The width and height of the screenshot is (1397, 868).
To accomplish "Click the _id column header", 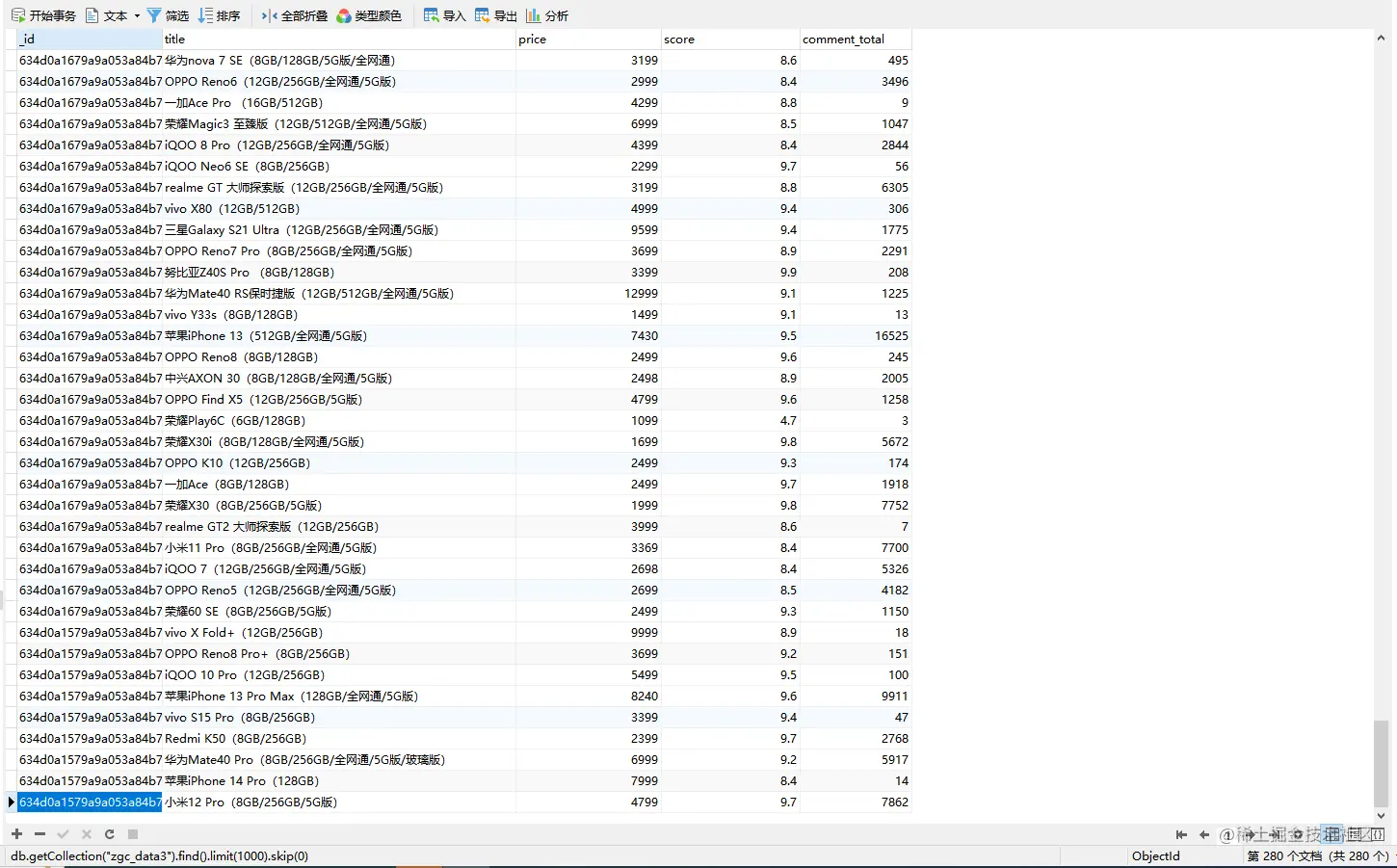I will tap(90, 39).
